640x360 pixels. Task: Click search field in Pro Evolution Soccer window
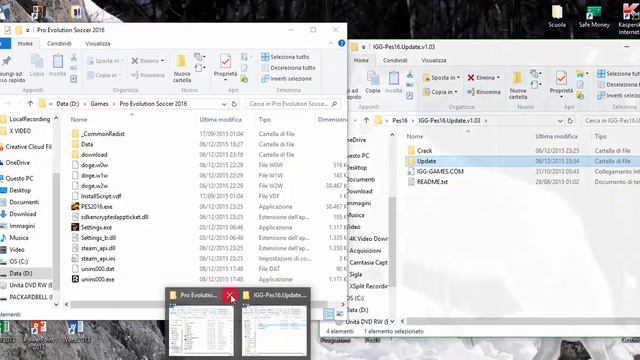pos(293,104)
